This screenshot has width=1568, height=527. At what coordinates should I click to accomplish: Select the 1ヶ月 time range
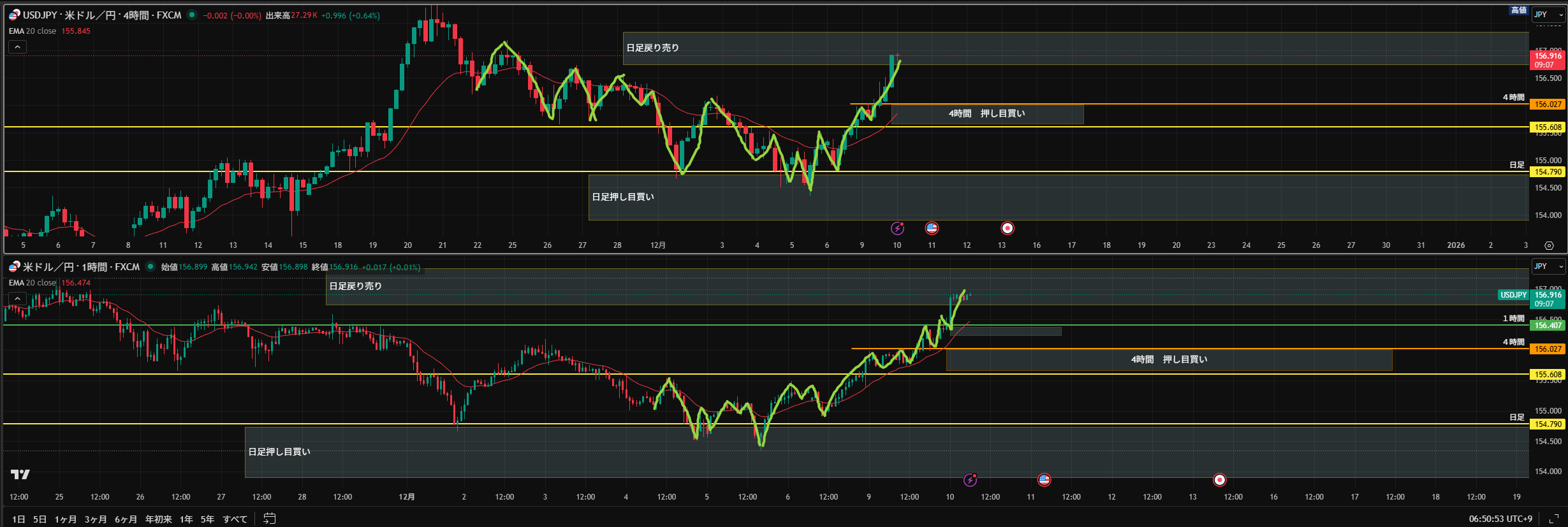click(x=65, y=519)
